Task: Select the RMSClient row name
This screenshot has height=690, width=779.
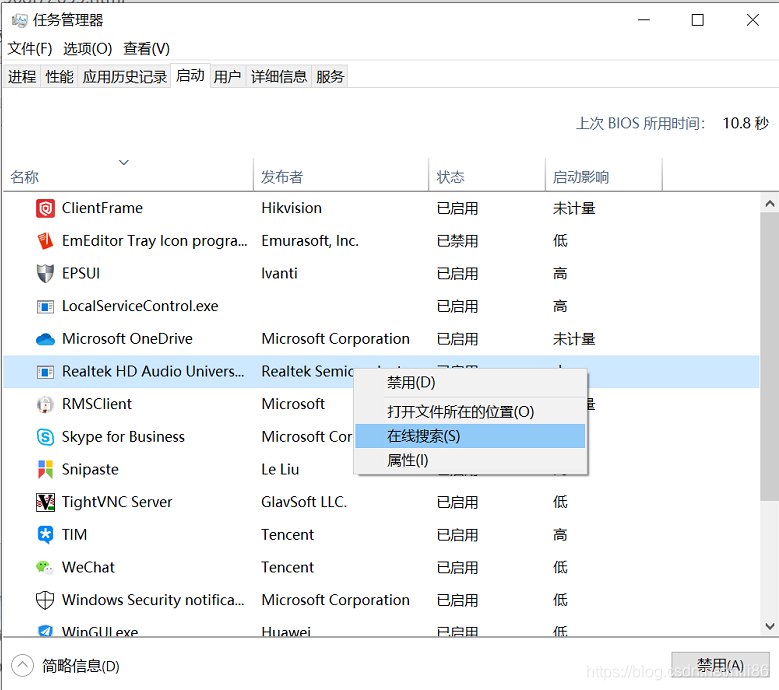Action: [97, 404]
